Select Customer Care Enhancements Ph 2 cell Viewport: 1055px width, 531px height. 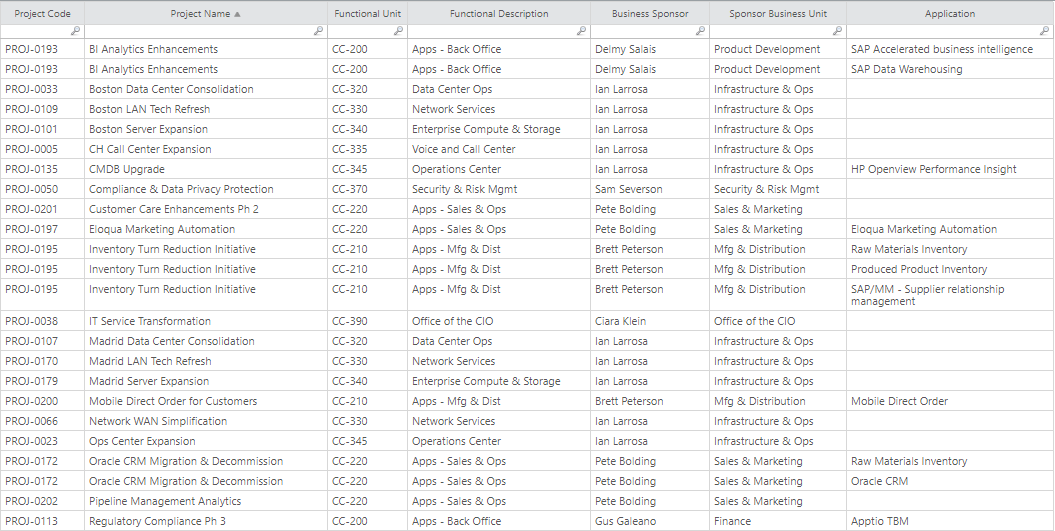point(206,209)
